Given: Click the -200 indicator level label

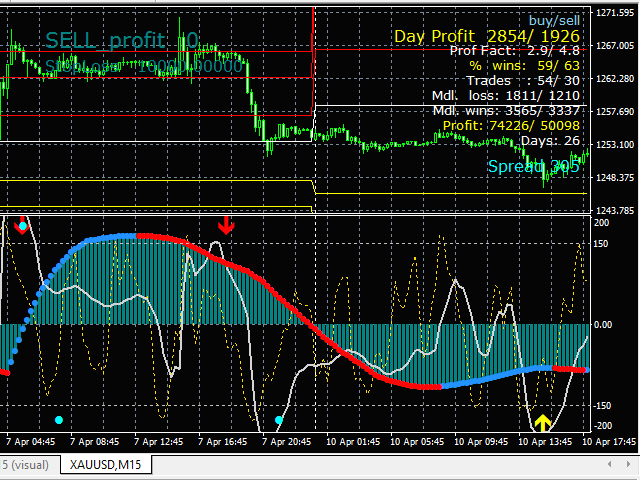Looking at the screenshot, I should coord(606,426).
